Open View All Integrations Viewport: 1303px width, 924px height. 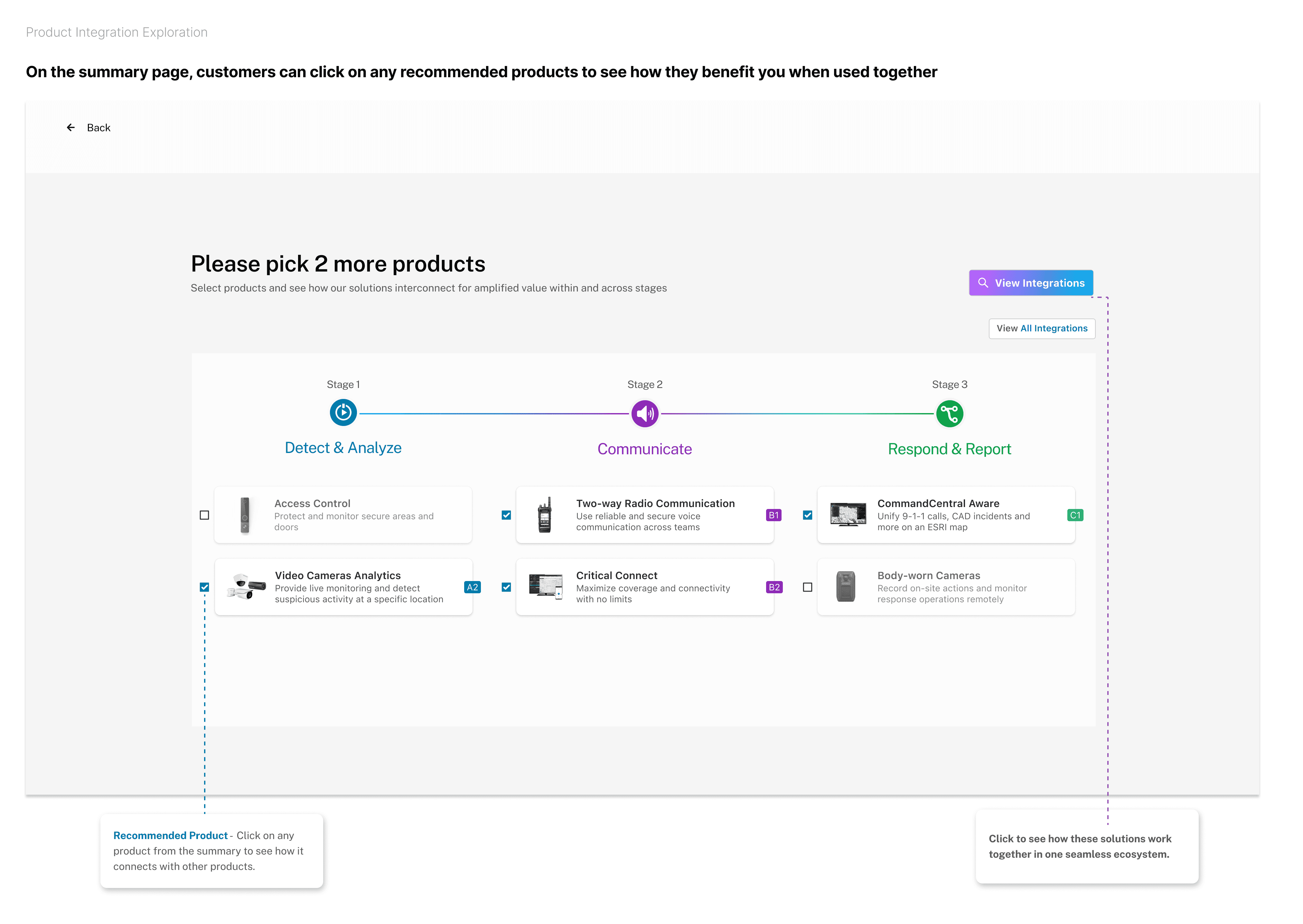1042,328
